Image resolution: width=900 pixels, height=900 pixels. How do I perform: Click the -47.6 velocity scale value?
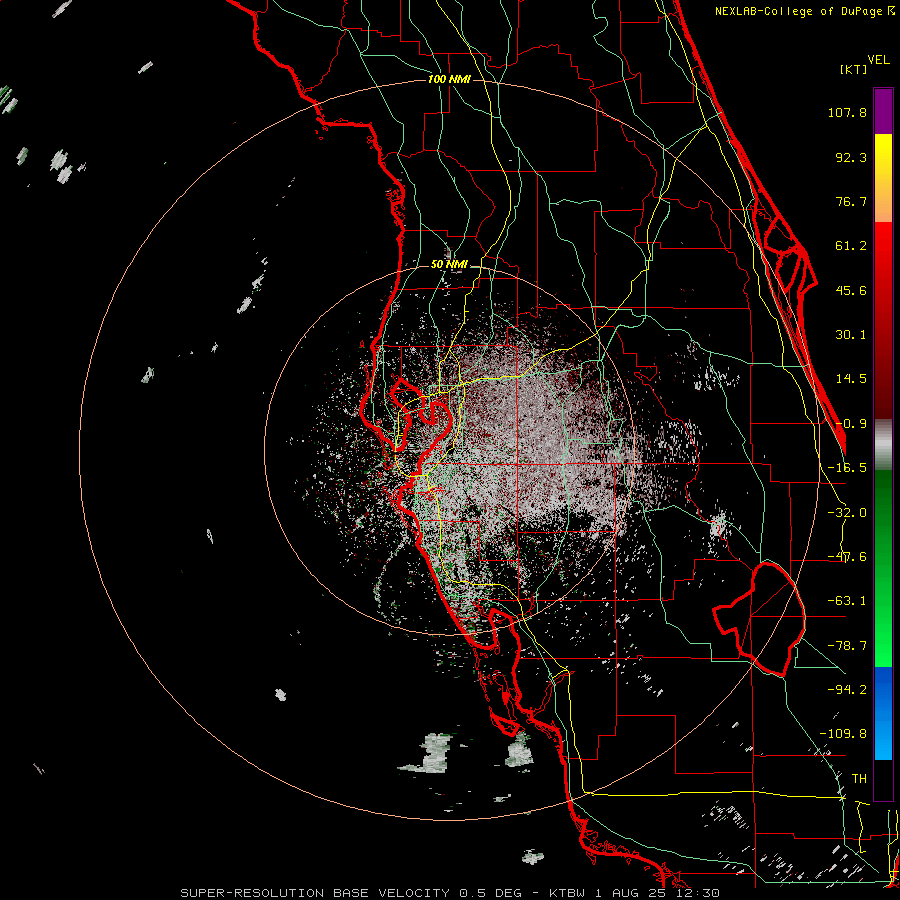(847, 557)
